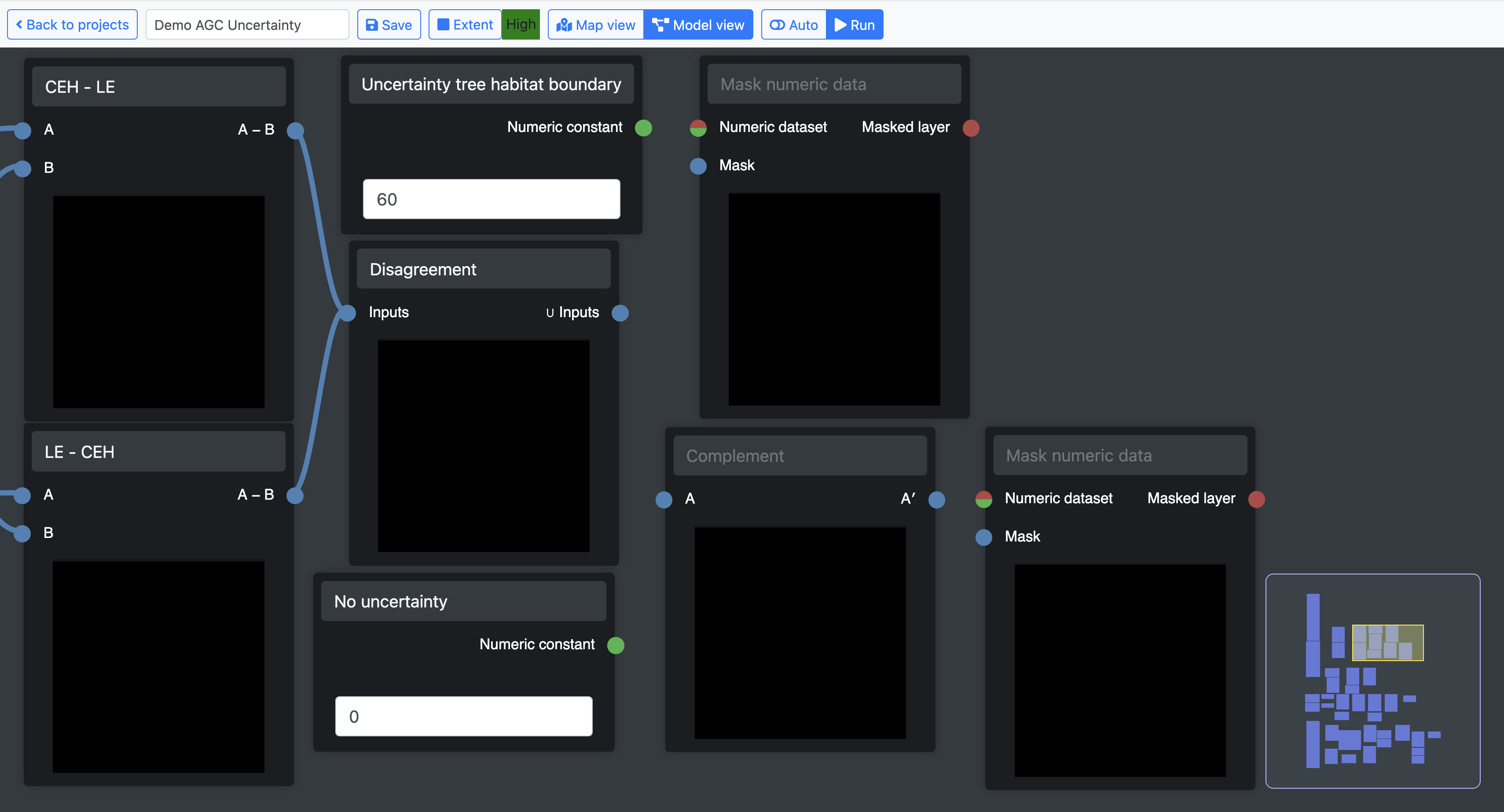The height and width of the screenshot is (812, 1504).
Task: Click the LE - CEH A – B output port
Action: 295,496
